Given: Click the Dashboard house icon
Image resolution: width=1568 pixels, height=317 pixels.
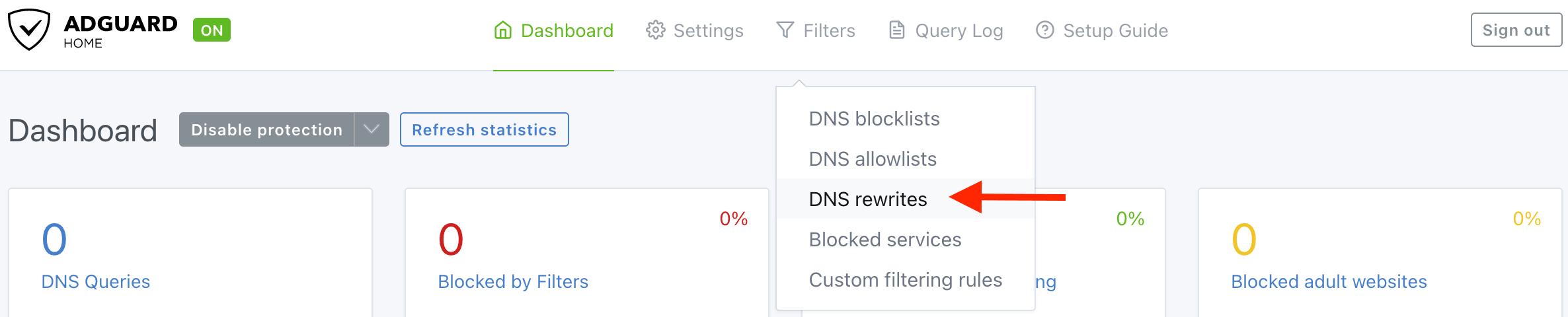Looking at the screenshot, I should (503, 30).
